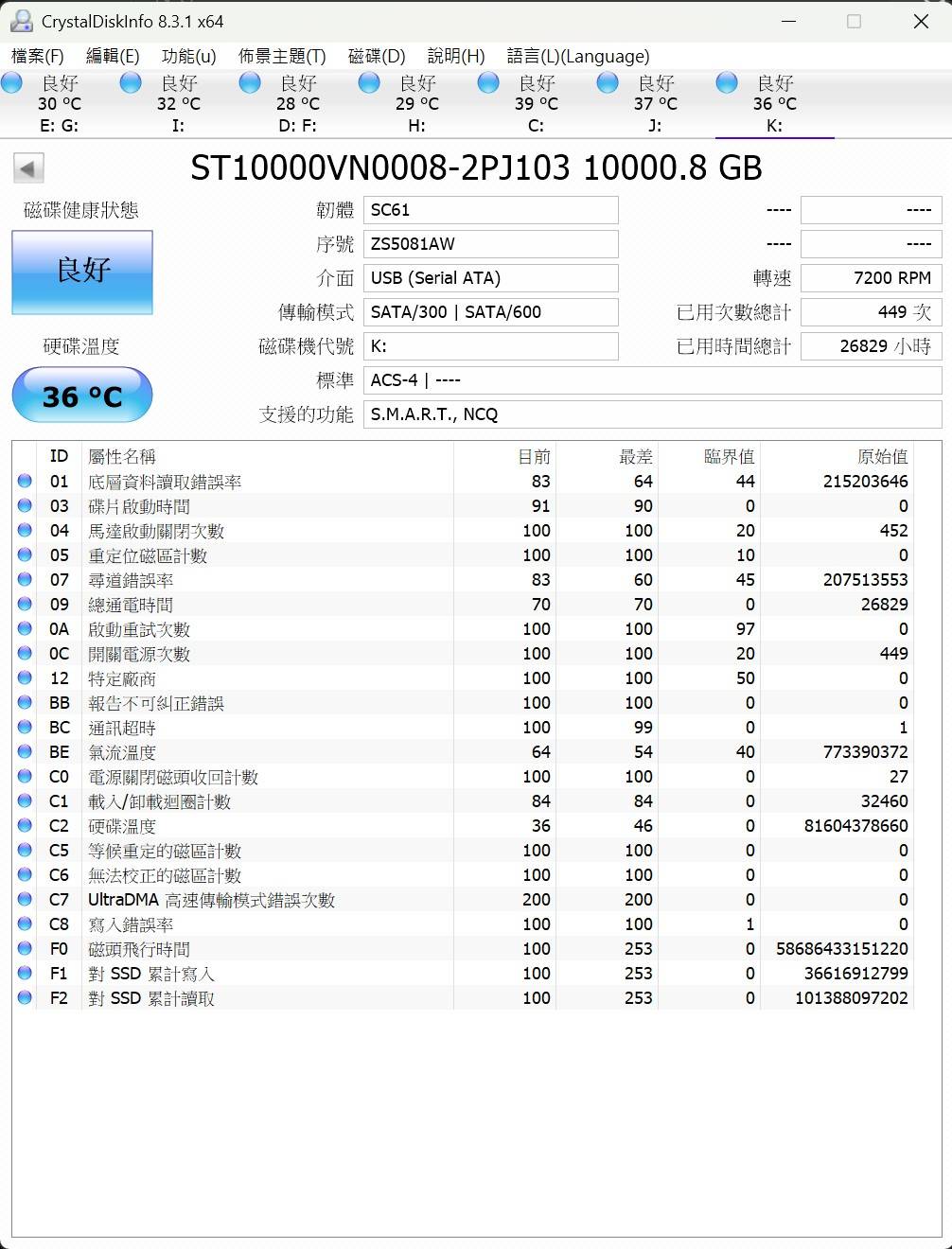Select the J: drive status orb
Image resolution: width=952 pixels, height=1249 pixels.
tap(608, 84)
